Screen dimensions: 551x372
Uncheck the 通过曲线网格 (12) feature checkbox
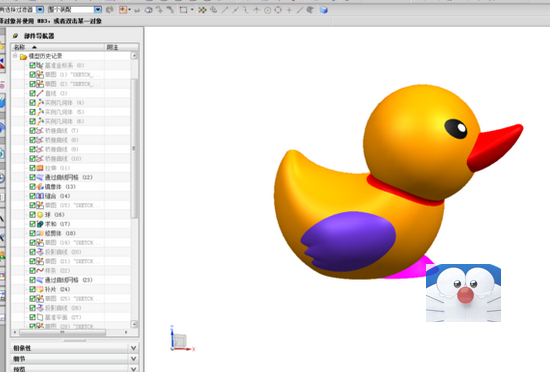pyautogui.click(x=32, y=177)
